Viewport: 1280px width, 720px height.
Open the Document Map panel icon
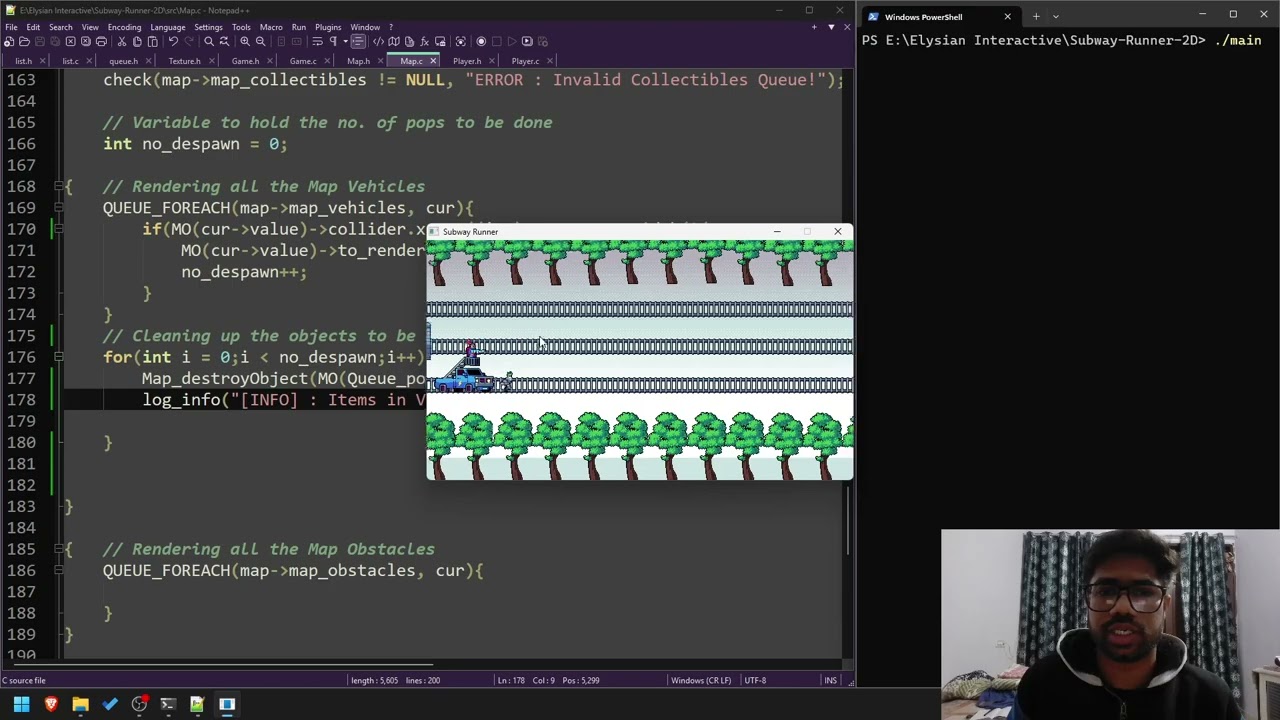click(394, 41)
